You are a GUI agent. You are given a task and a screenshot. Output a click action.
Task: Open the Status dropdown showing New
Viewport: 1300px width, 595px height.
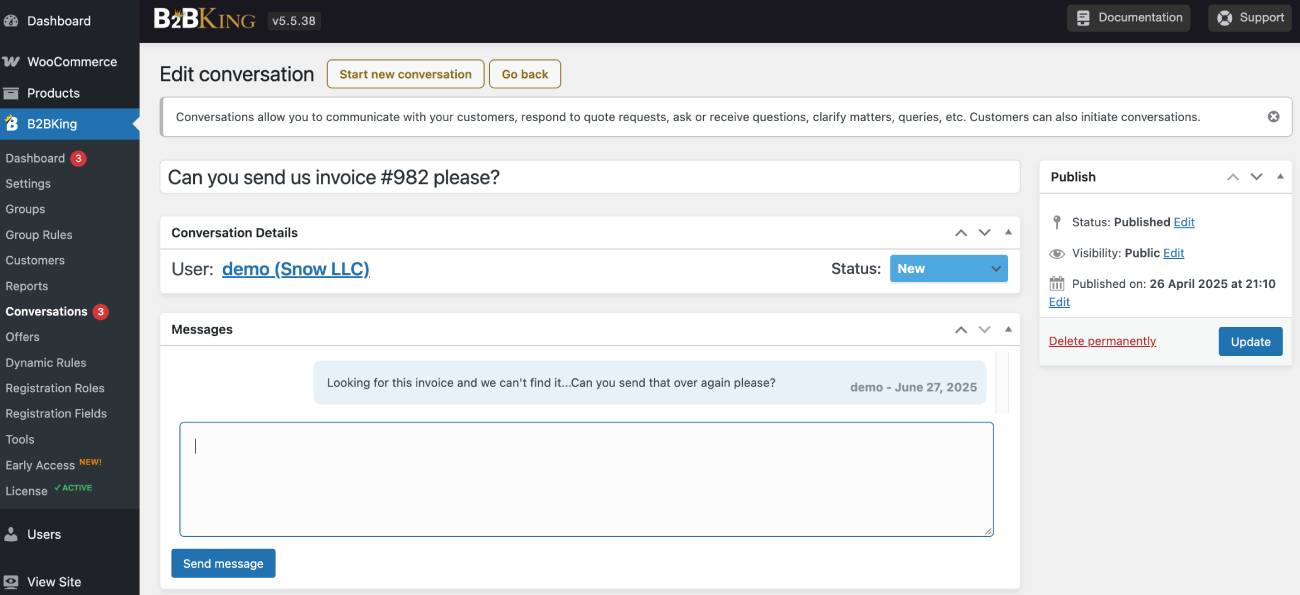click(948, 268)
